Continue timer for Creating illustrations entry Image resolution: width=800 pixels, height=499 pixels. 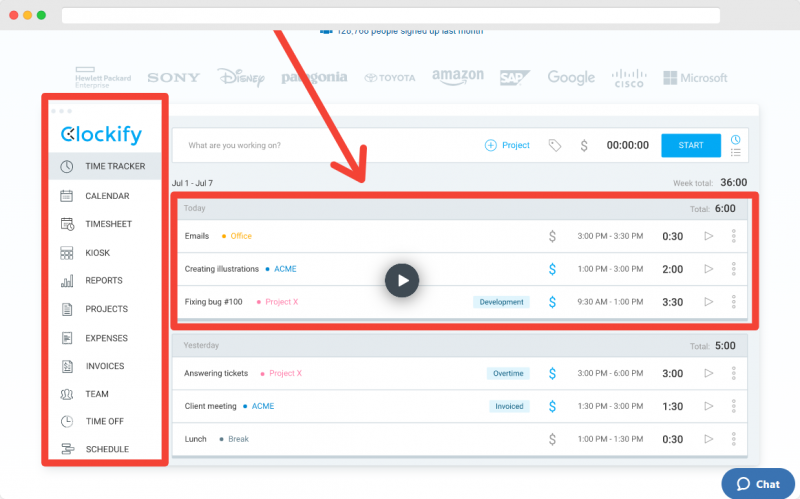pos(709,269)
